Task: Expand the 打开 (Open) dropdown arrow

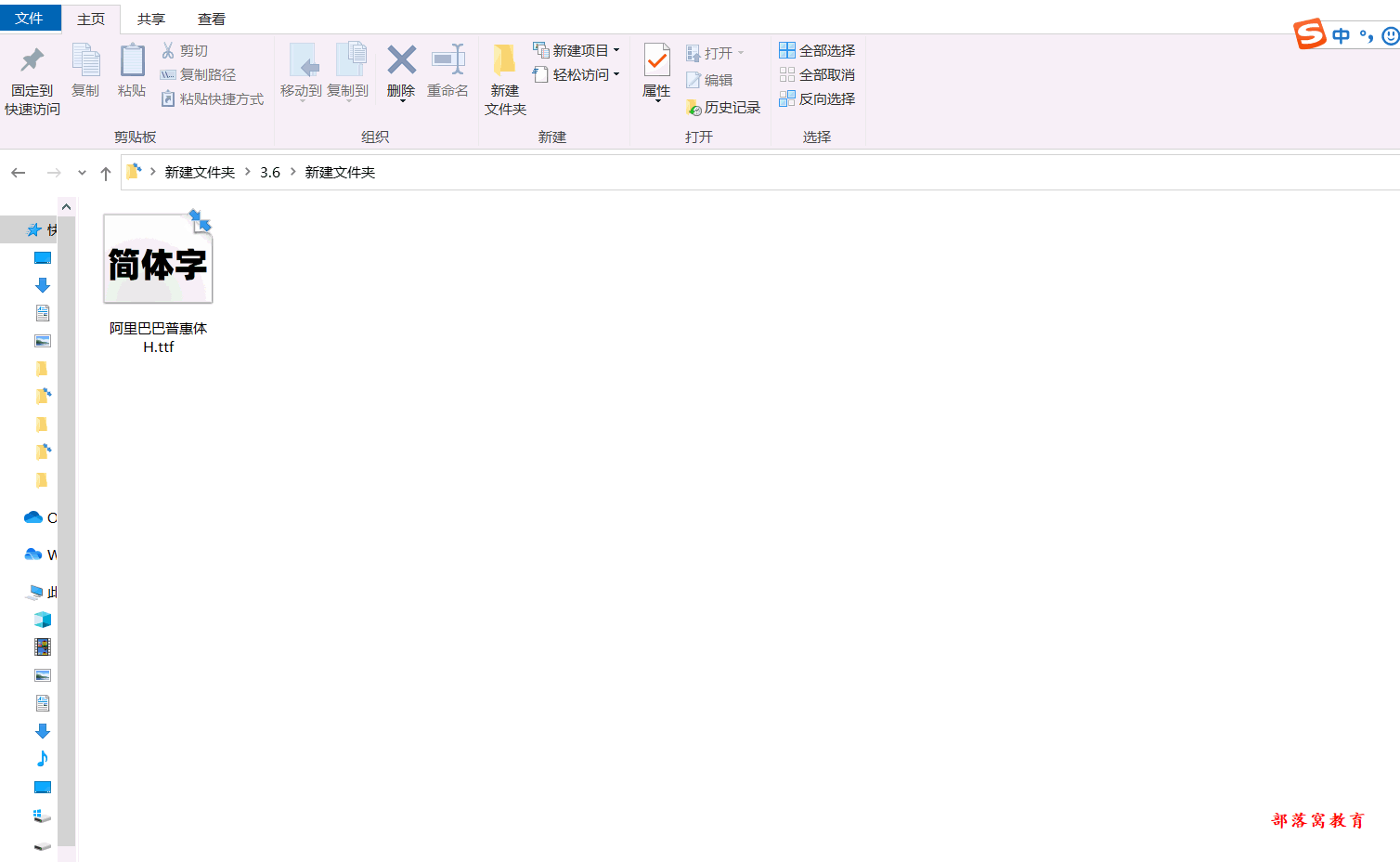Action: click(x=741, y=53)
